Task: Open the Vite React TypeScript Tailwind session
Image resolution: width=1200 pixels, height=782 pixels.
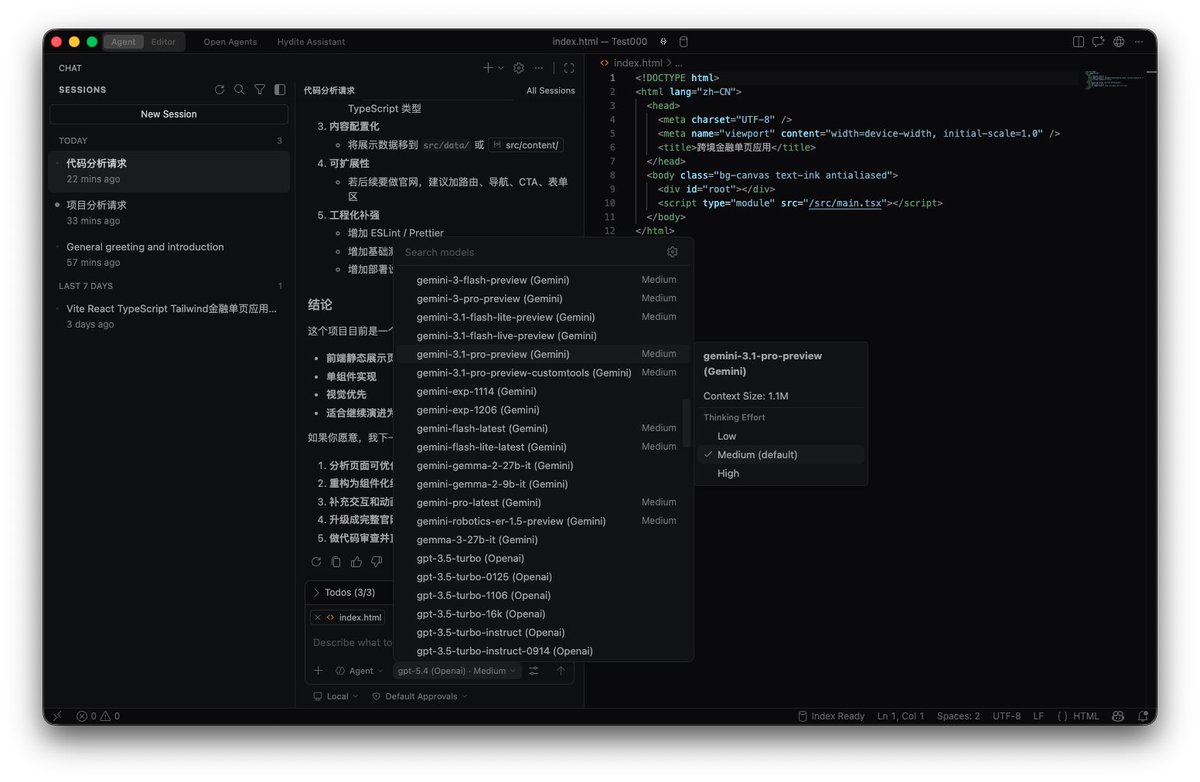Action: pos(170,316)
